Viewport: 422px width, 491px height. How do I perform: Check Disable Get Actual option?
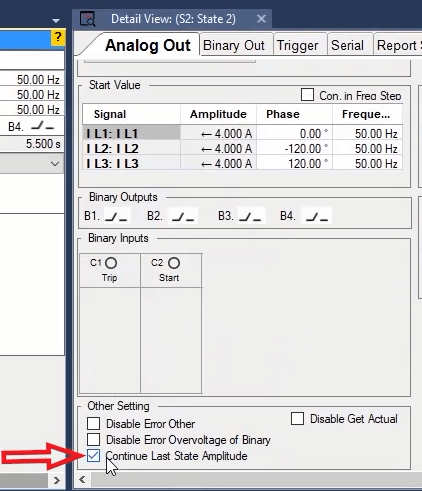297,419
